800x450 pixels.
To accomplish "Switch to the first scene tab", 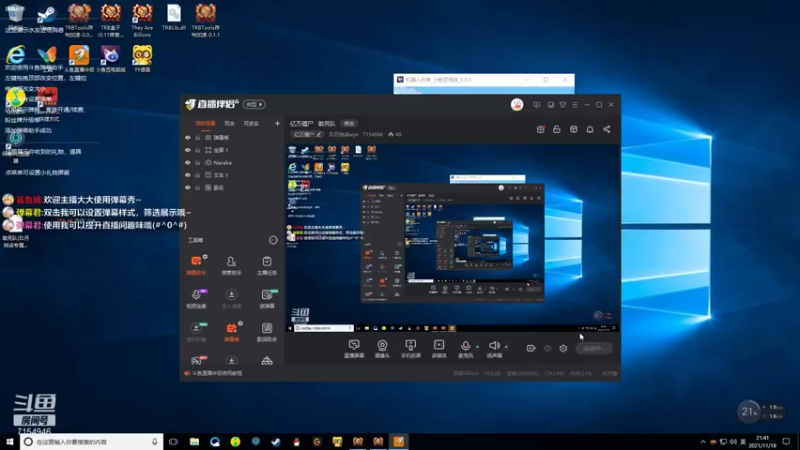I will pyautogui.click(x=205, y=123).
